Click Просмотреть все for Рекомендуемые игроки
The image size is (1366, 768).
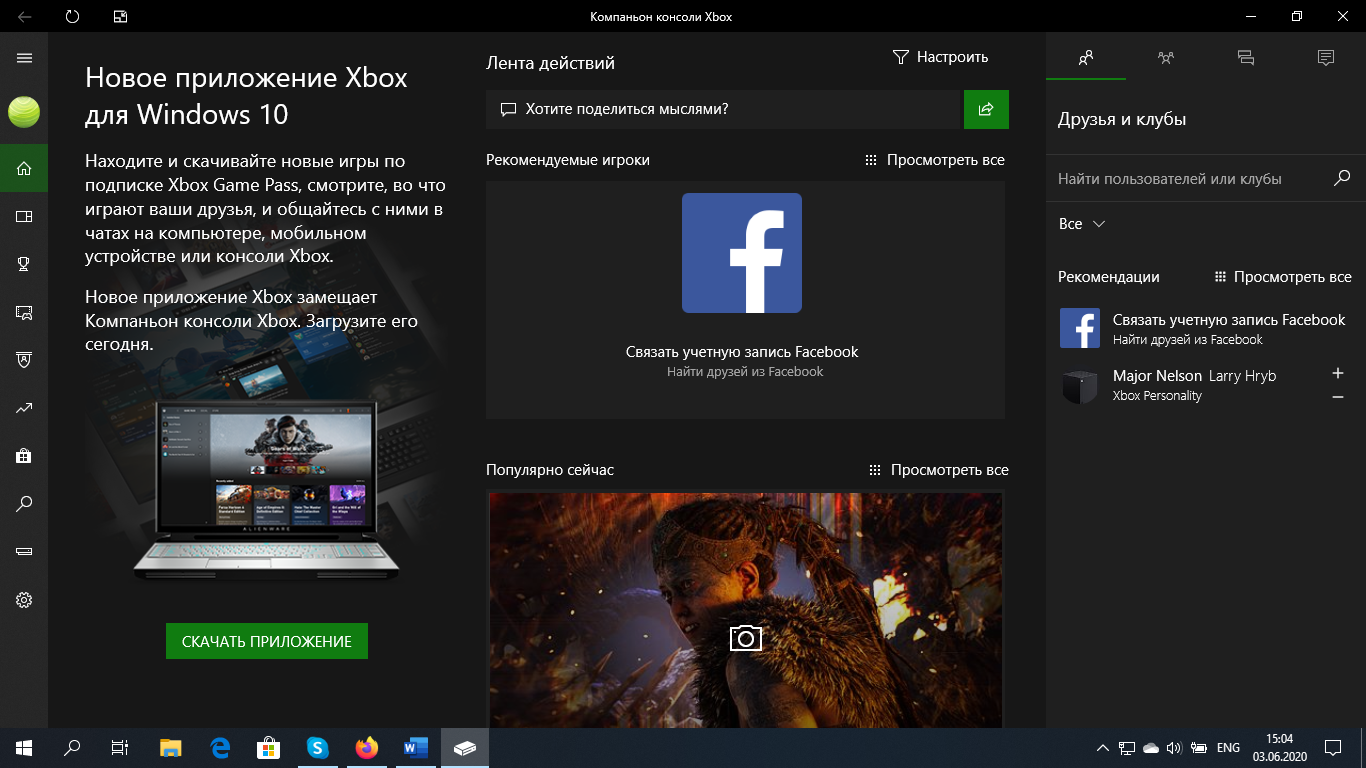(936, 160)
